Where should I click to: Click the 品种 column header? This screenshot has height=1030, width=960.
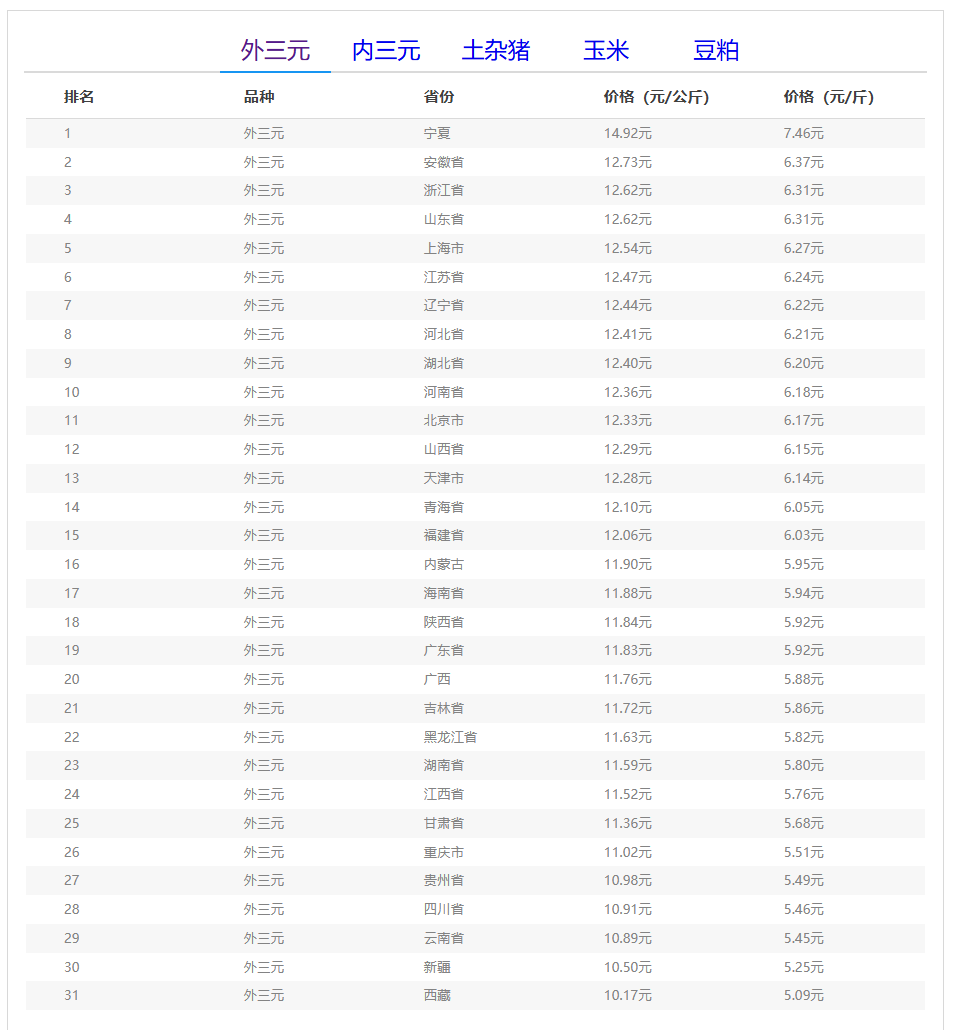tap(259, 97)
